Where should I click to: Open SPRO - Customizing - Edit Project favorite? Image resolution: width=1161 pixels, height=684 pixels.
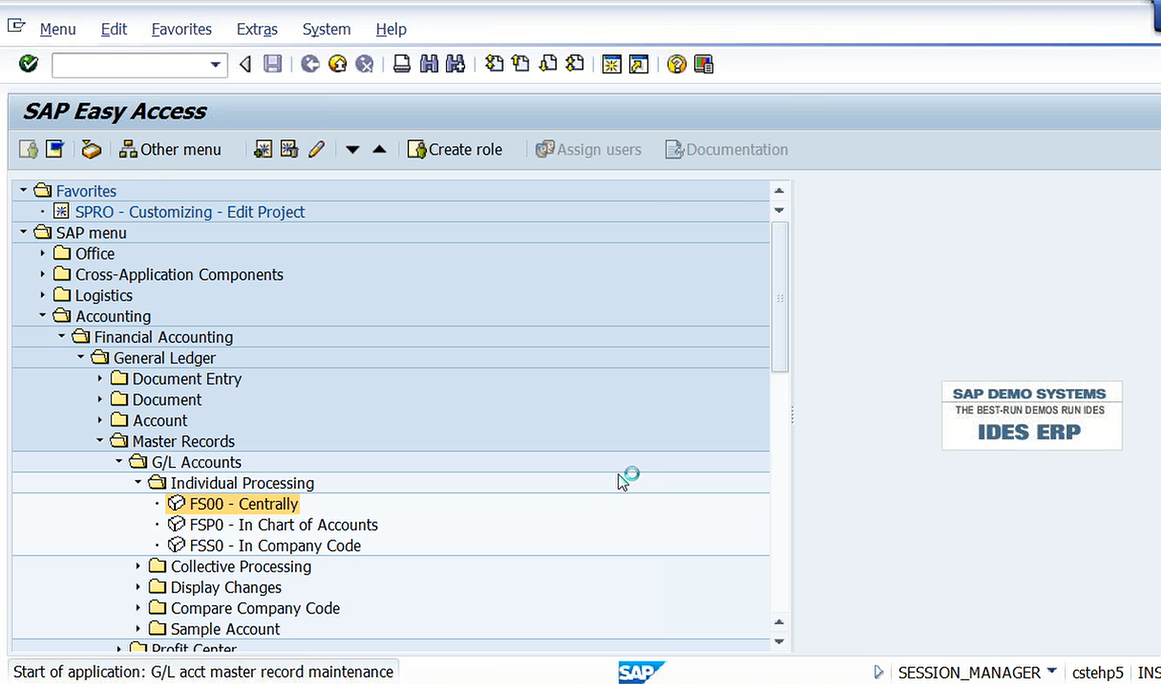(190, 212)
